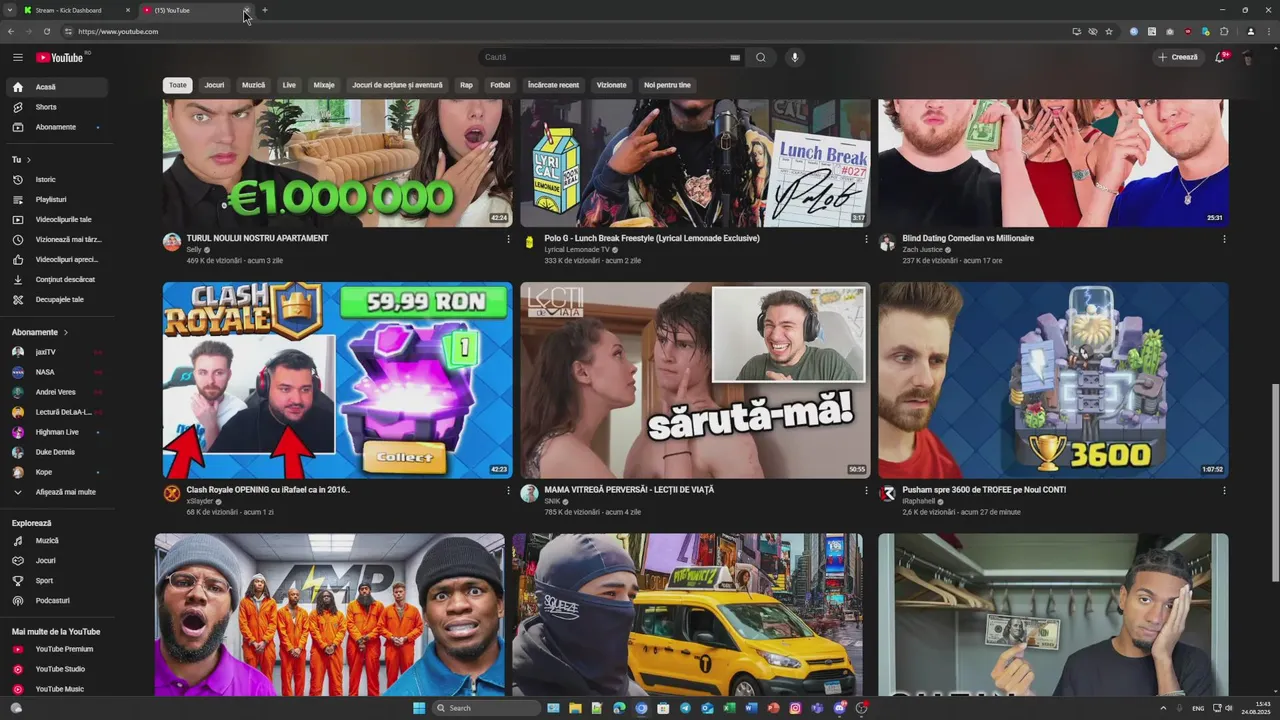Screen dimensions: 1280x720
Task: Click the install app icon in the address bar
Action: (1076, 31)
